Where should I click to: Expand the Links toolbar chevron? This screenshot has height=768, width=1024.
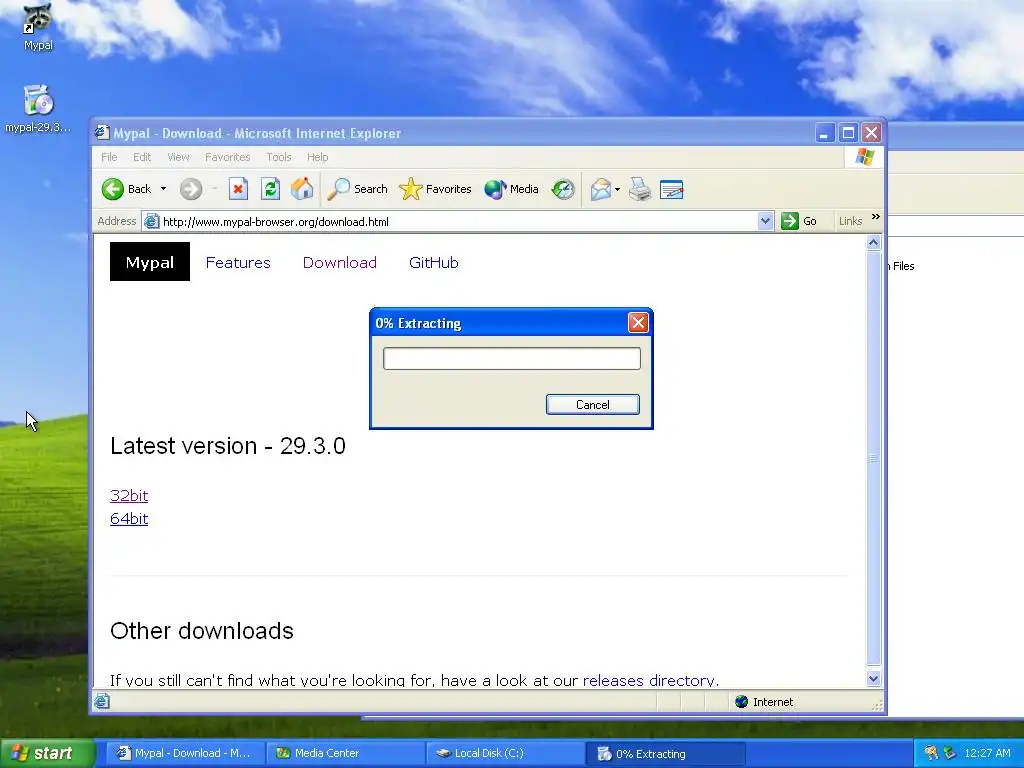pyautogui.click(x=876, y=217)
